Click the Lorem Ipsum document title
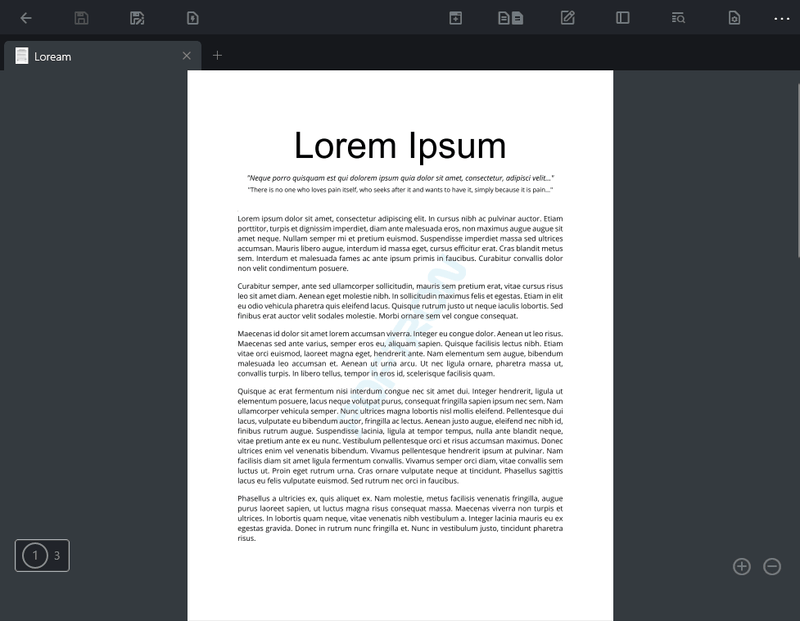The image size is (800, 621). pyautogui.click(x=400, y=146)
